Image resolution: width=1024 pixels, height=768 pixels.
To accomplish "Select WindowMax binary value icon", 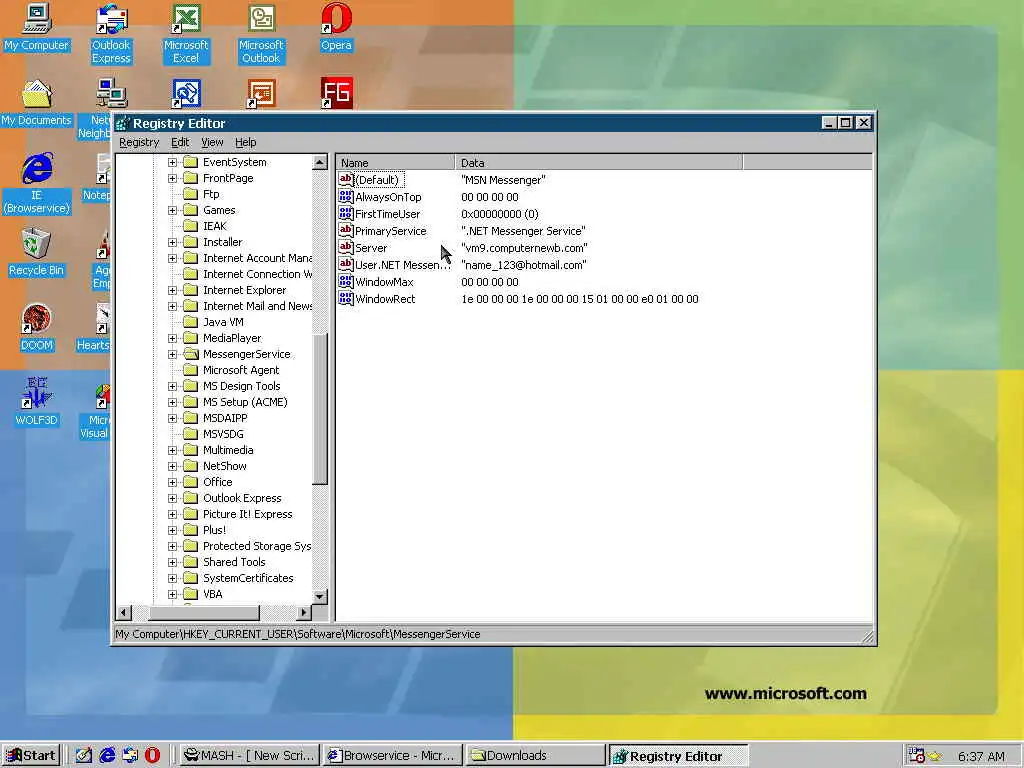I will tap(345, 281).
